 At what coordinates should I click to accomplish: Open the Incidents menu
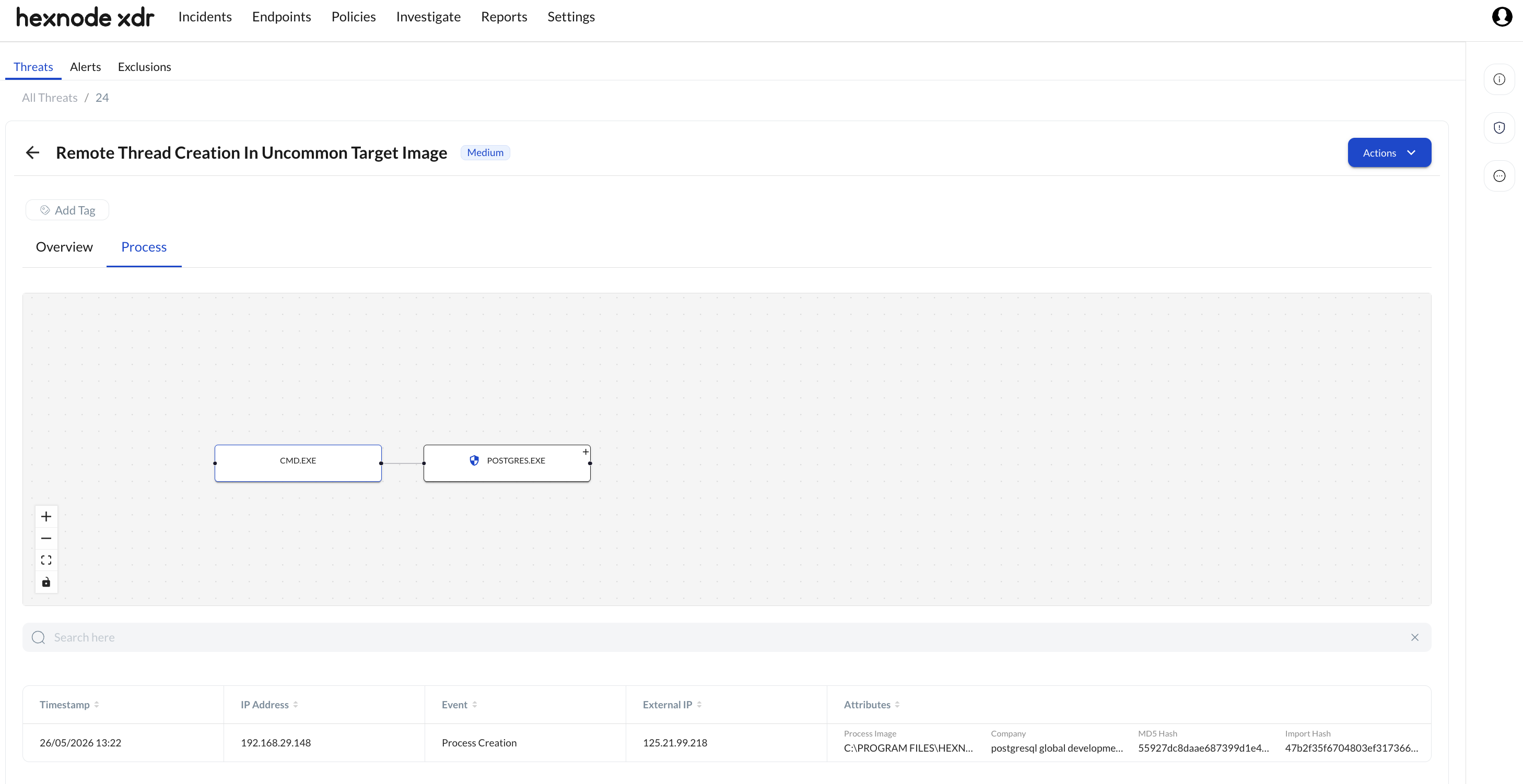pyautogui.click(x=205, y=17)
